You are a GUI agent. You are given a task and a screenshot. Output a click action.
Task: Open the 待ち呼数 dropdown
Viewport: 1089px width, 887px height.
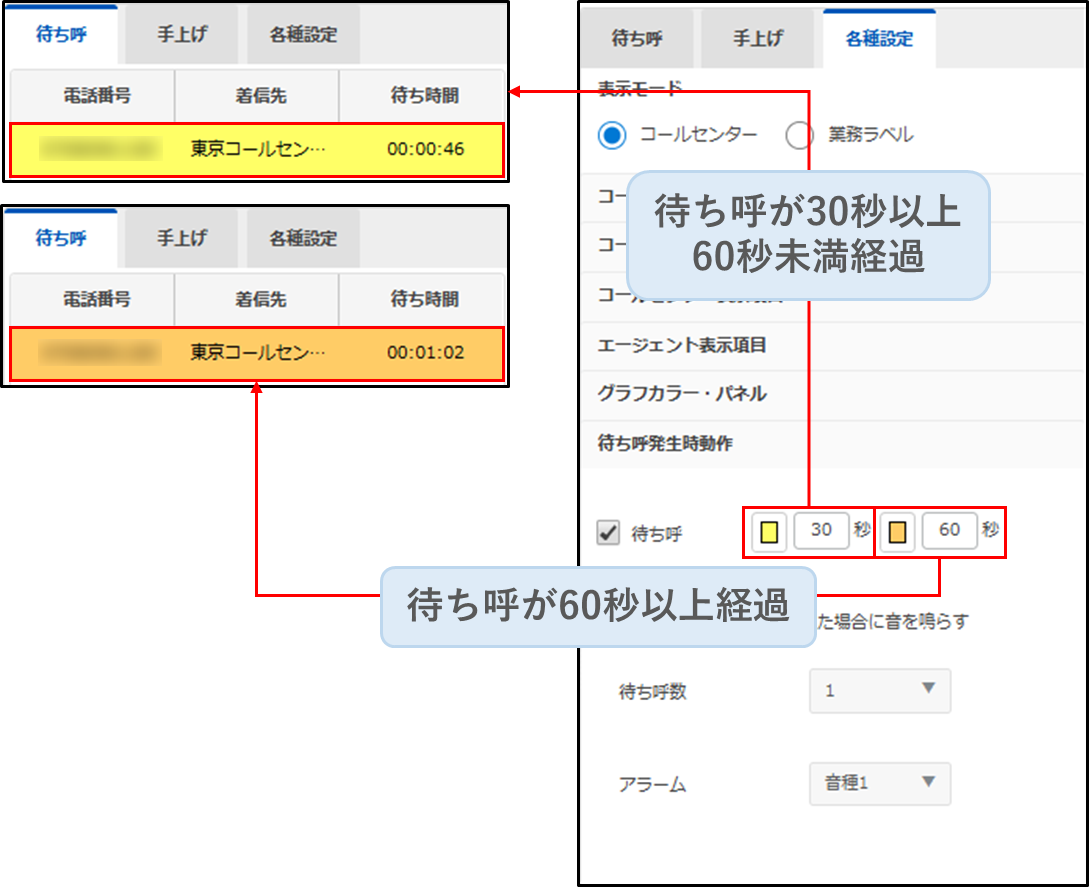coord(879,690)
